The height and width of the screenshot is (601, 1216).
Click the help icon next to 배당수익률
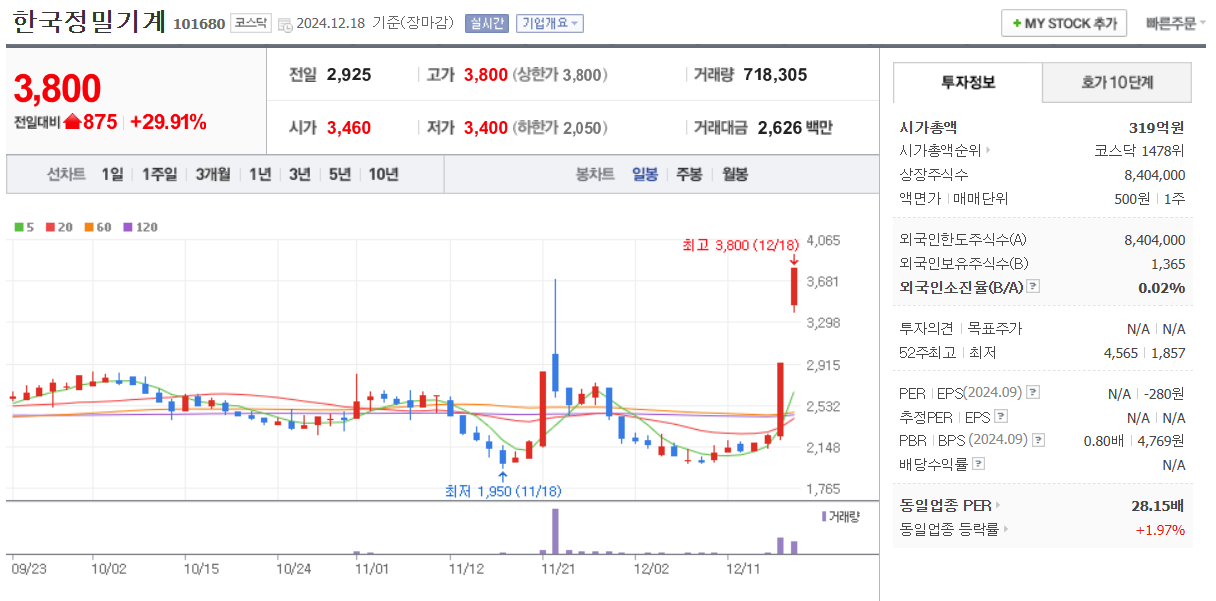click(x=978, y=464)
